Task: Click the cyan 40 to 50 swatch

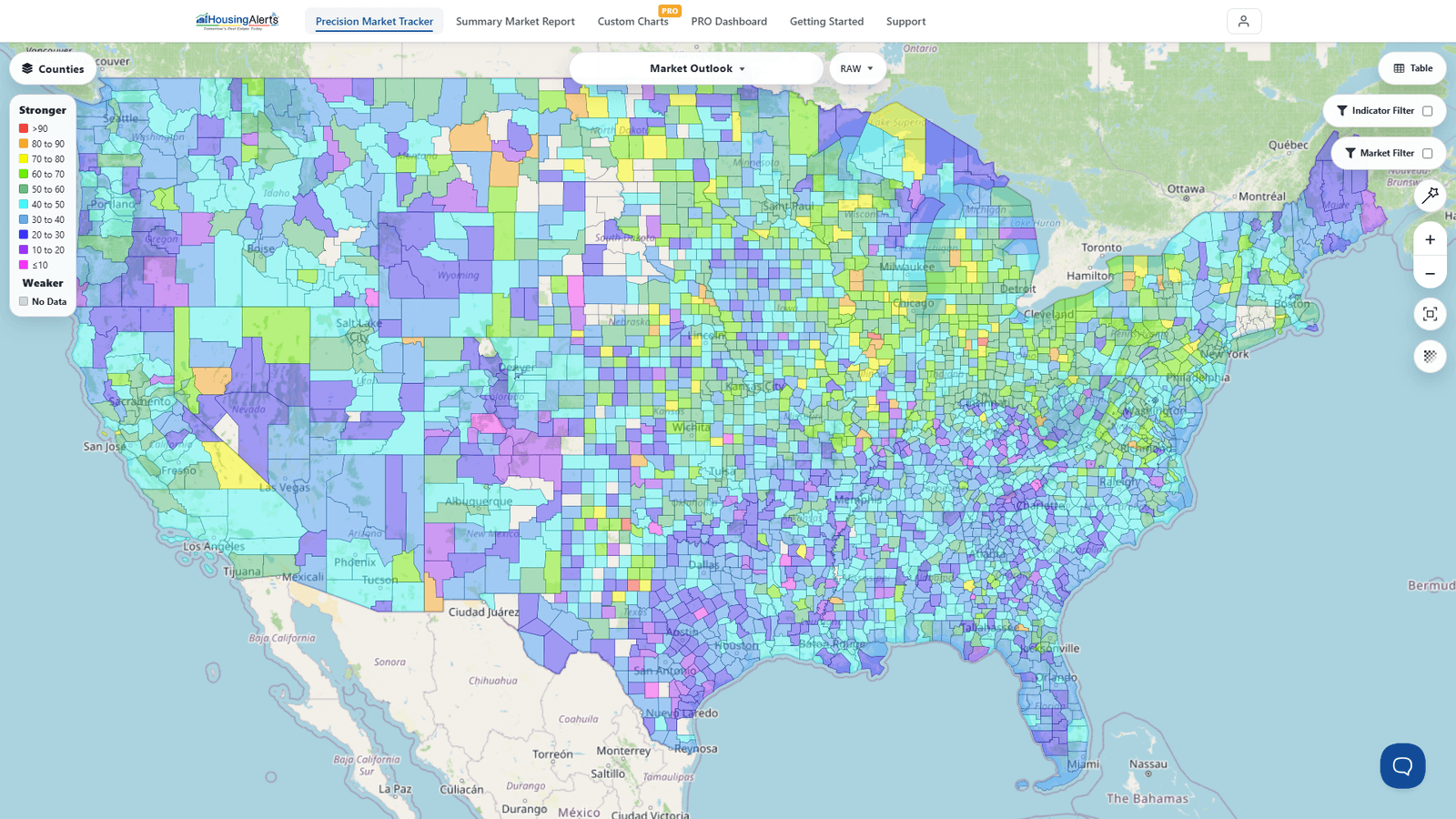Action: click(24, 204)
